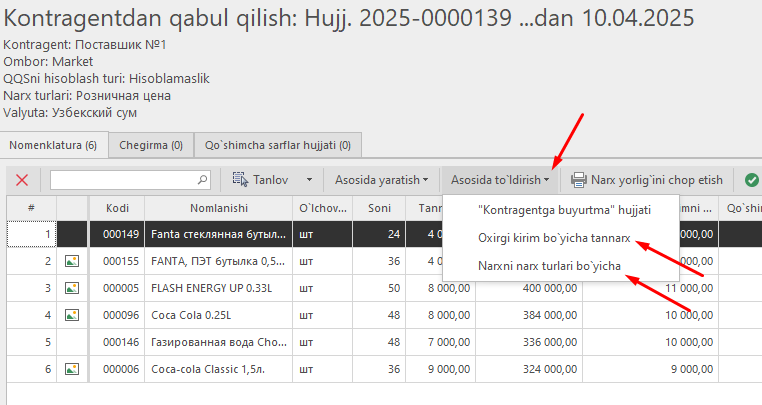Viewport: 762px width, 405px height.
Task: Switch to the Chegirma (0) tab
Action: coord(150,145)
